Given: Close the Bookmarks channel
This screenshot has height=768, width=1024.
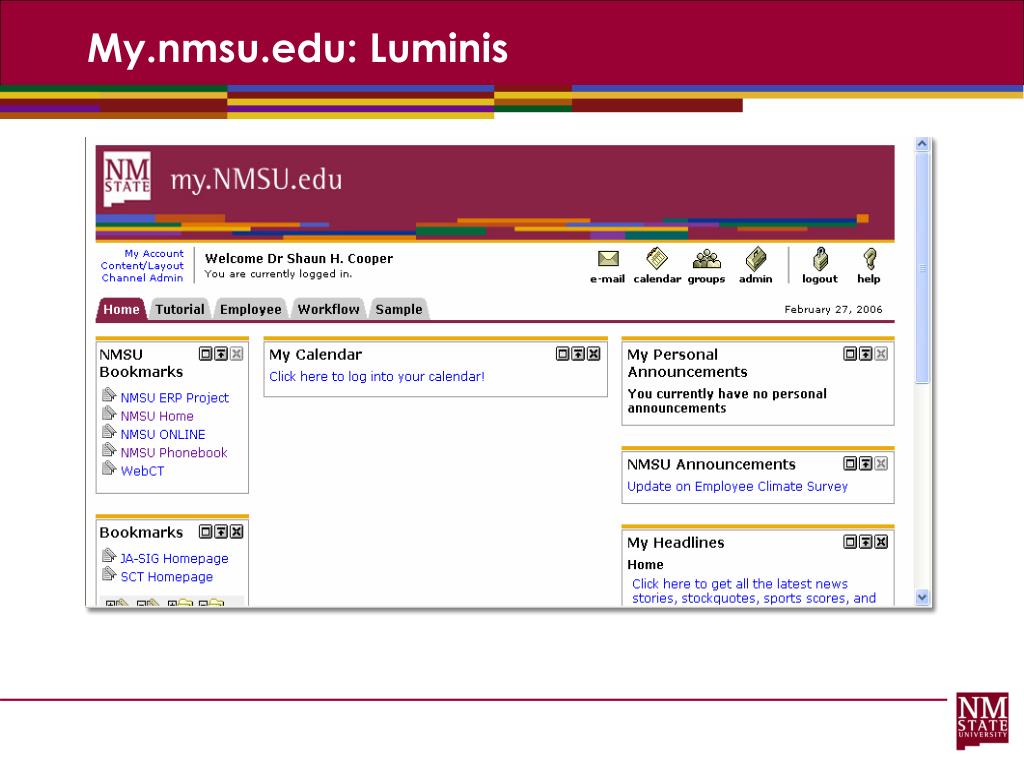Looking at the screenshot, I should [x=236, y=532].
